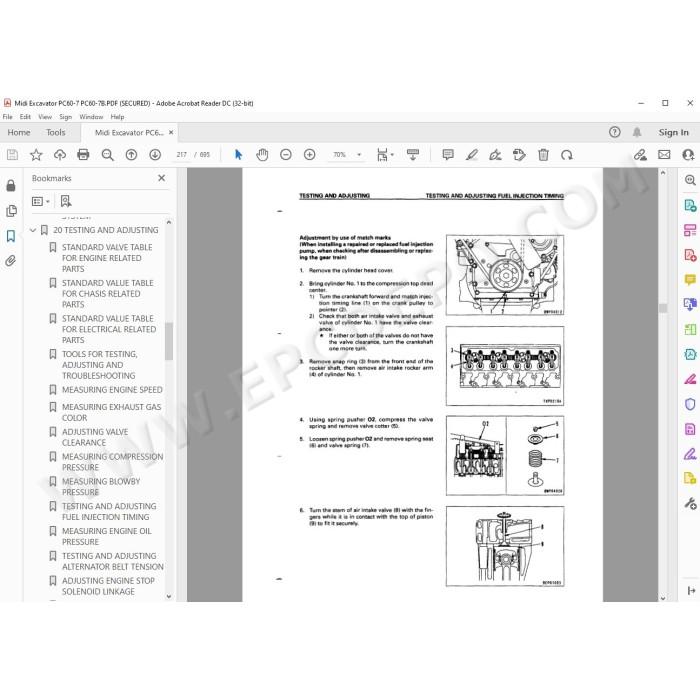Image resolution: width=700 pixels, height=700 pixels.
Task: Click the document vertical scrollbar thumb
Action: pos(663,308)
